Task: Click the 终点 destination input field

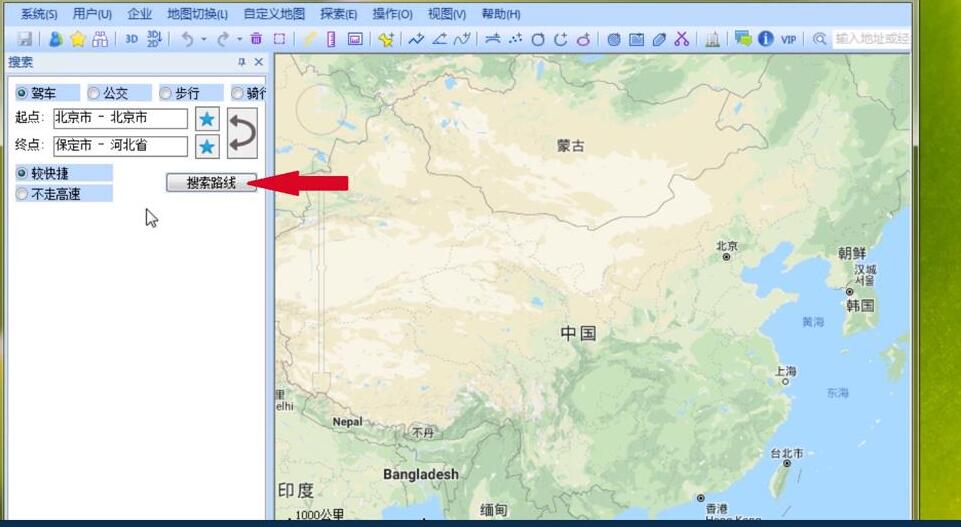Action: [x=120, y=146]
